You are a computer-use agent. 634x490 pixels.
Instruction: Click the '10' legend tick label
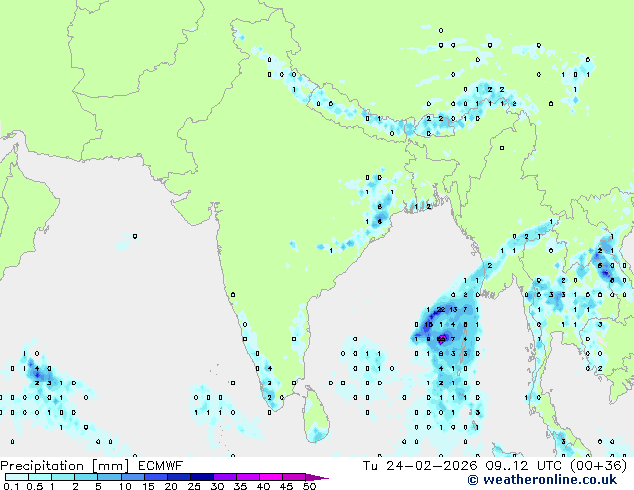pyautogui.click(x=125, y=486)
